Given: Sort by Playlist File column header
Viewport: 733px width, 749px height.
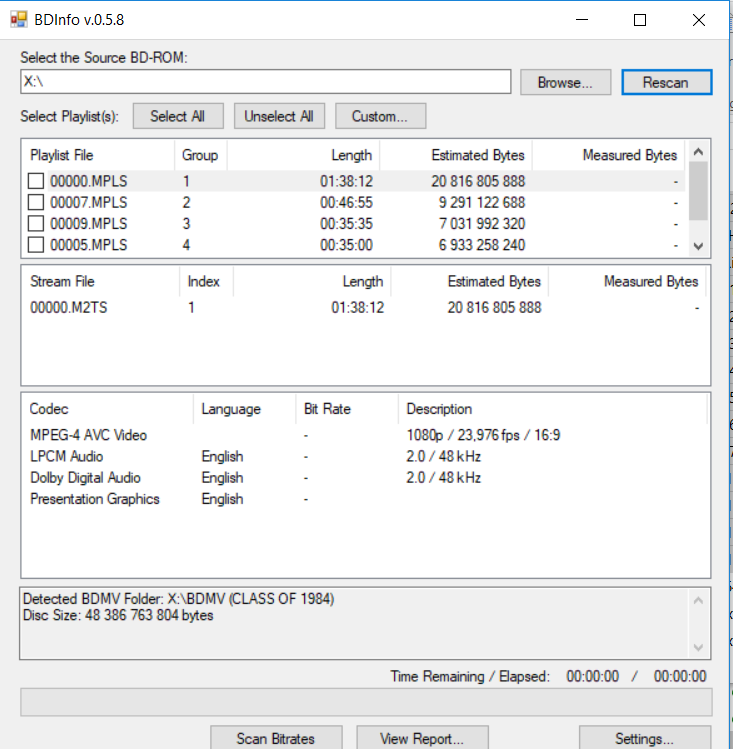Looking at the screenshot, I should click(x=98, y=155).
